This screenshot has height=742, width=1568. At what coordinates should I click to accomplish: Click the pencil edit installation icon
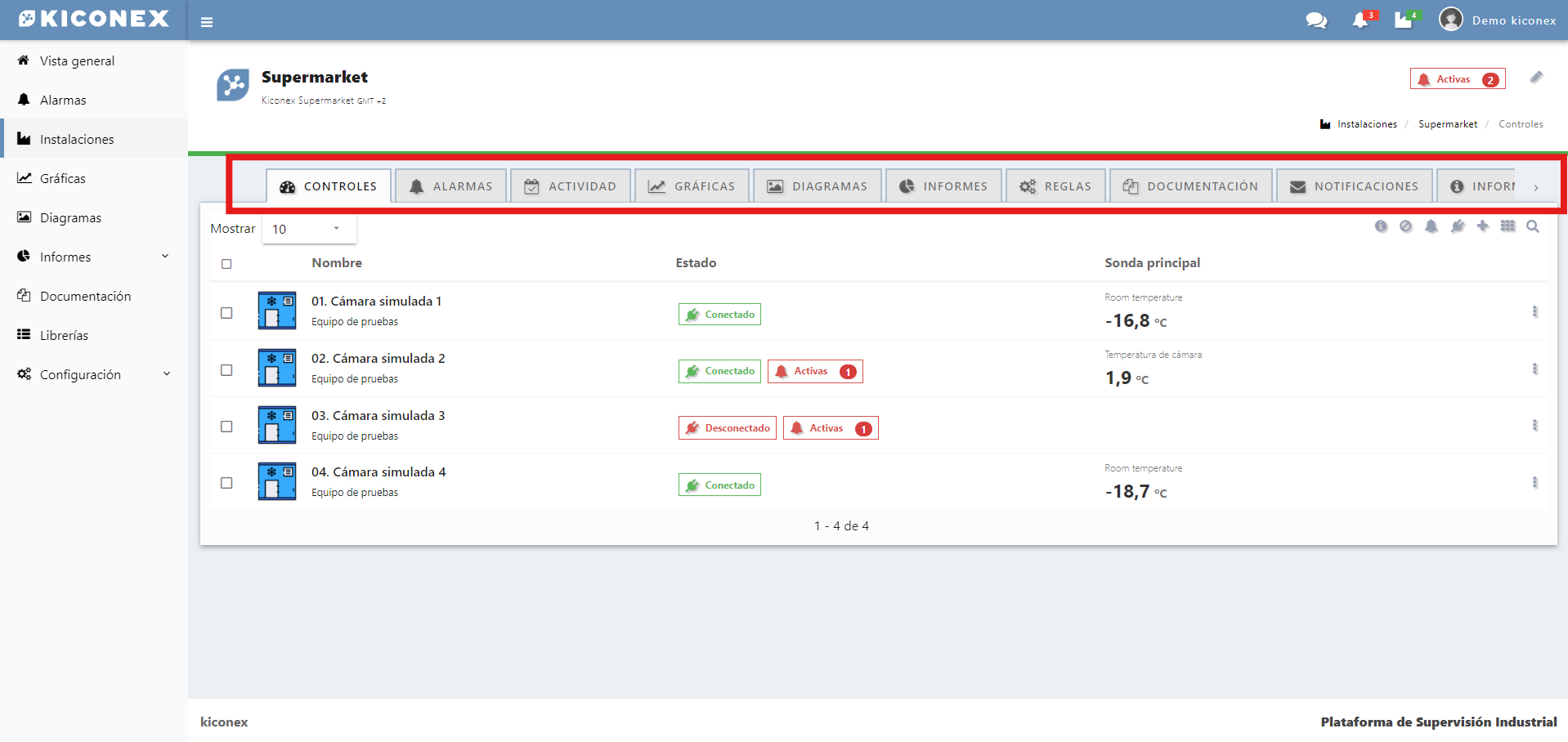coord(1536,78)
